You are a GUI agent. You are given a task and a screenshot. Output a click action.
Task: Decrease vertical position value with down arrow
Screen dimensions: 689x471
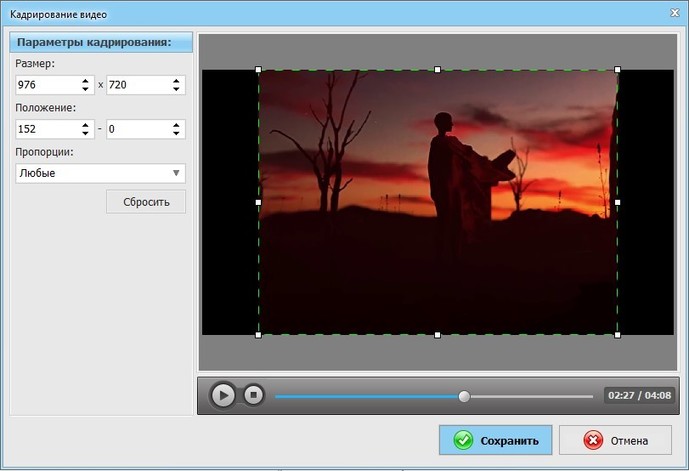pyautogui.click(x=177, y=134)
